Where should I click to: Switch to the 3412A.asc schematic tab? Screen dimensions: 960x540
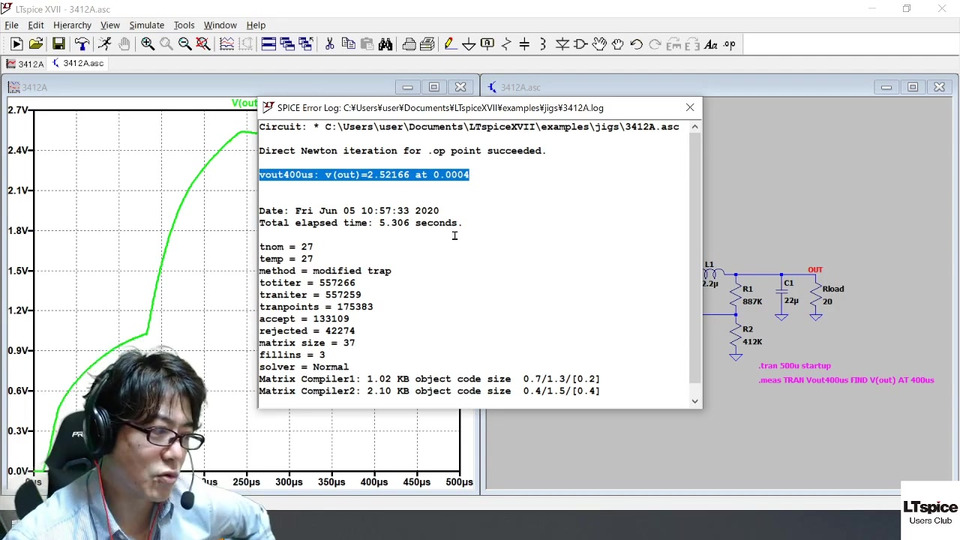pos(78,63)
